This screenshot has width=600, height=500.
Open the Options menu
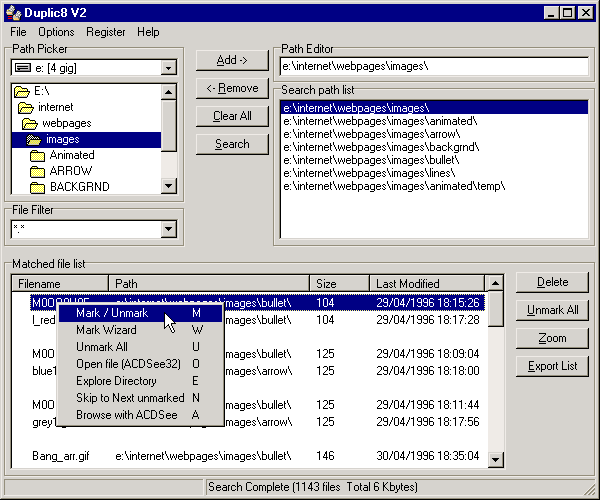[x=56, y=32]
